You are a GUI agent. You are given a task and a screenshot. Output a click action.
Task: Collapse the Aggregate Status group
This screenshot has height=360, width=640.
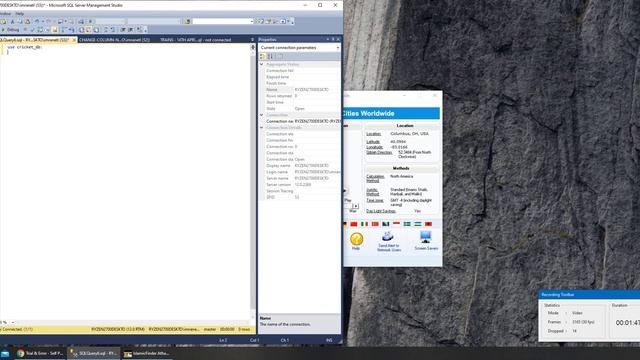pyautogui.click(x=262, y=64)
